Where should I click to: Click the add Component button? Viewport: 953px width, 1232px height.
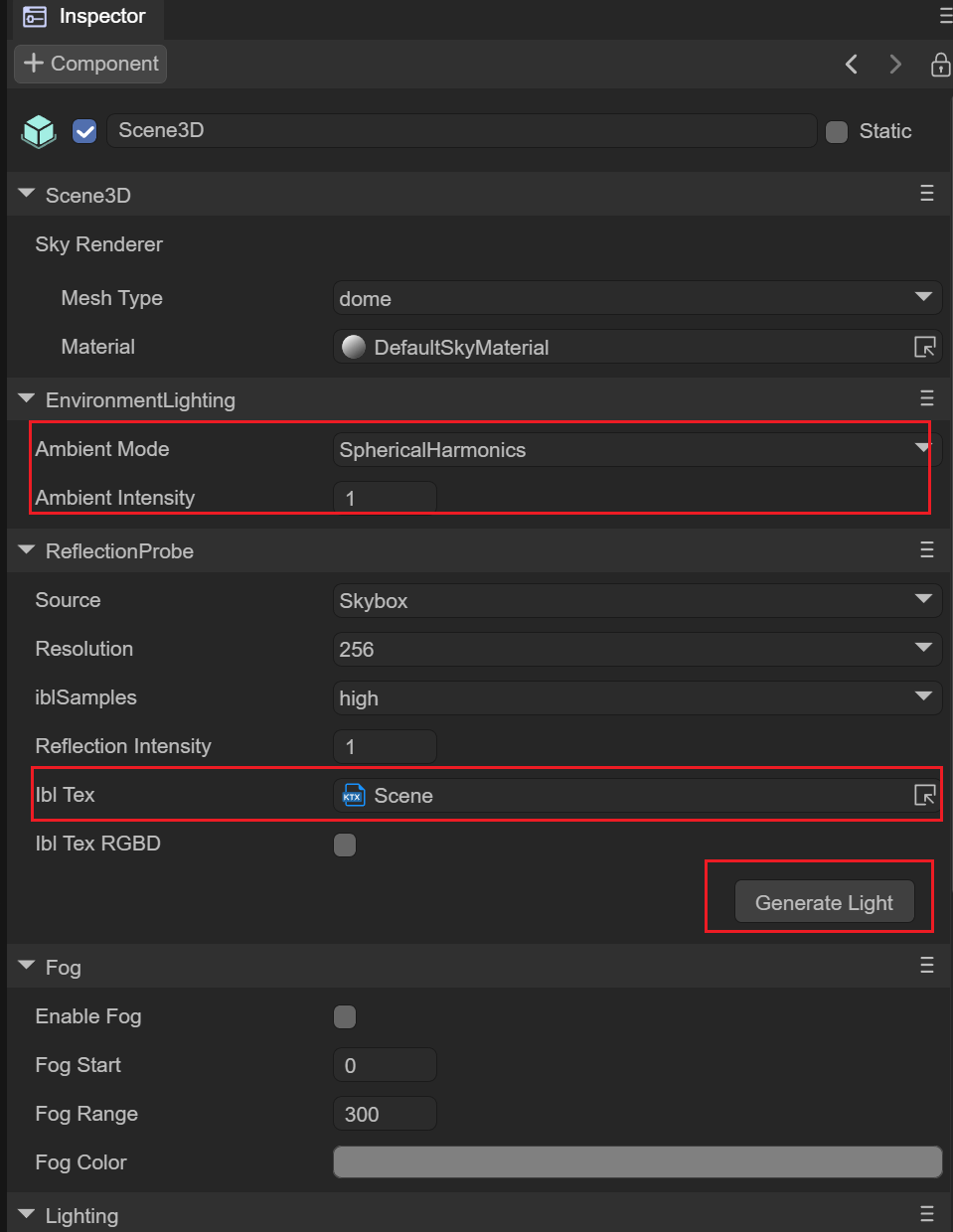click(90, 64)
